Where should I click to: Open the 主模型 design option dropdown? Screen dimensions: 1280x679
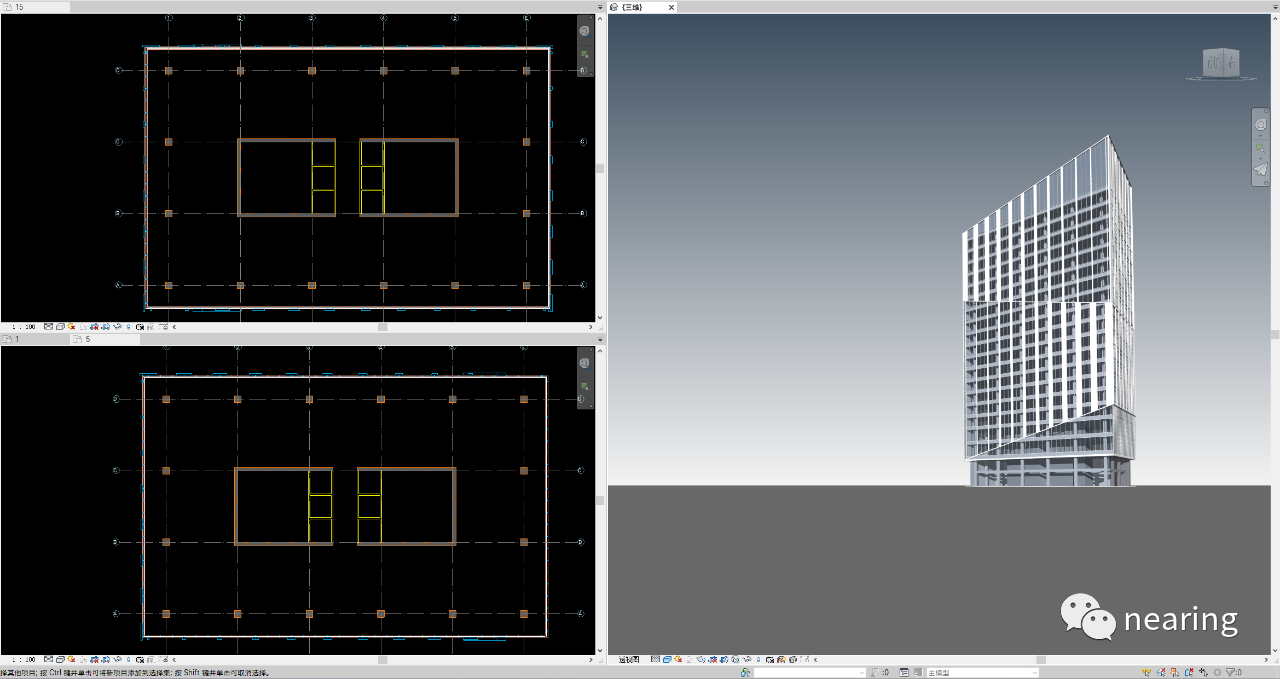click(x=983, y=672)
